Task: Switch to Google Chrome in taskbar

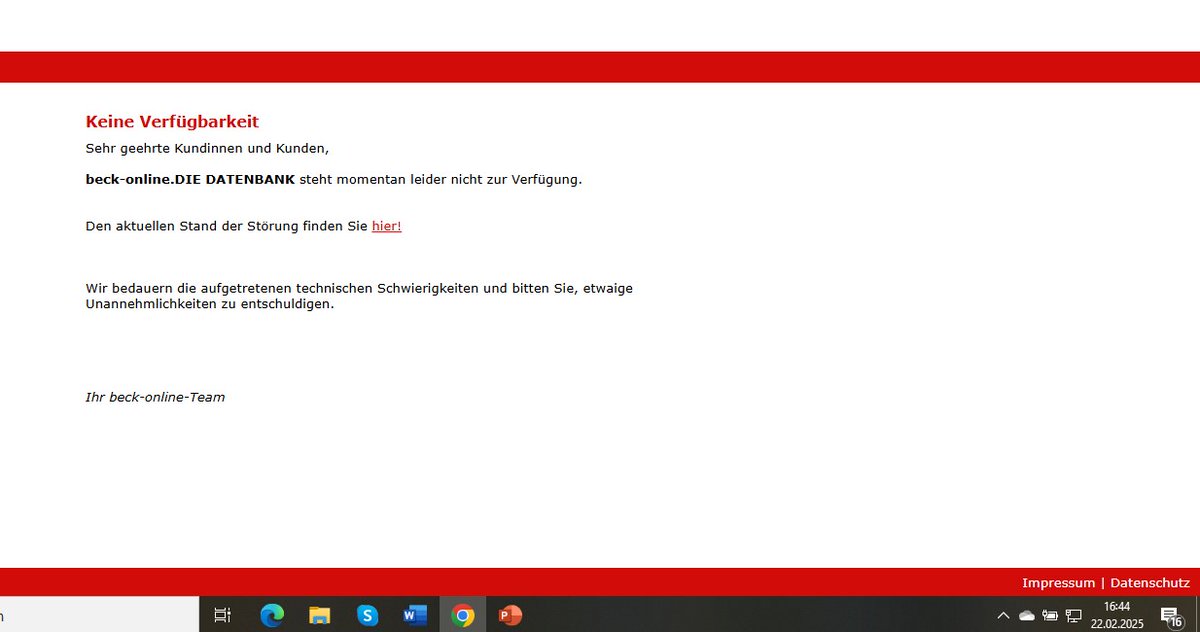Action: pyautogui.click(x=463, y=615)
